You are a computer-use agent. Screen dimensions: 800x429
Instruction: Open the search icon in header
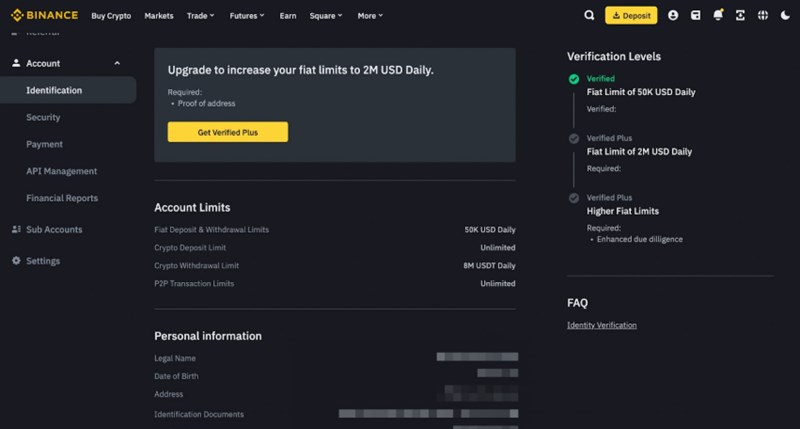click(589, 15)
